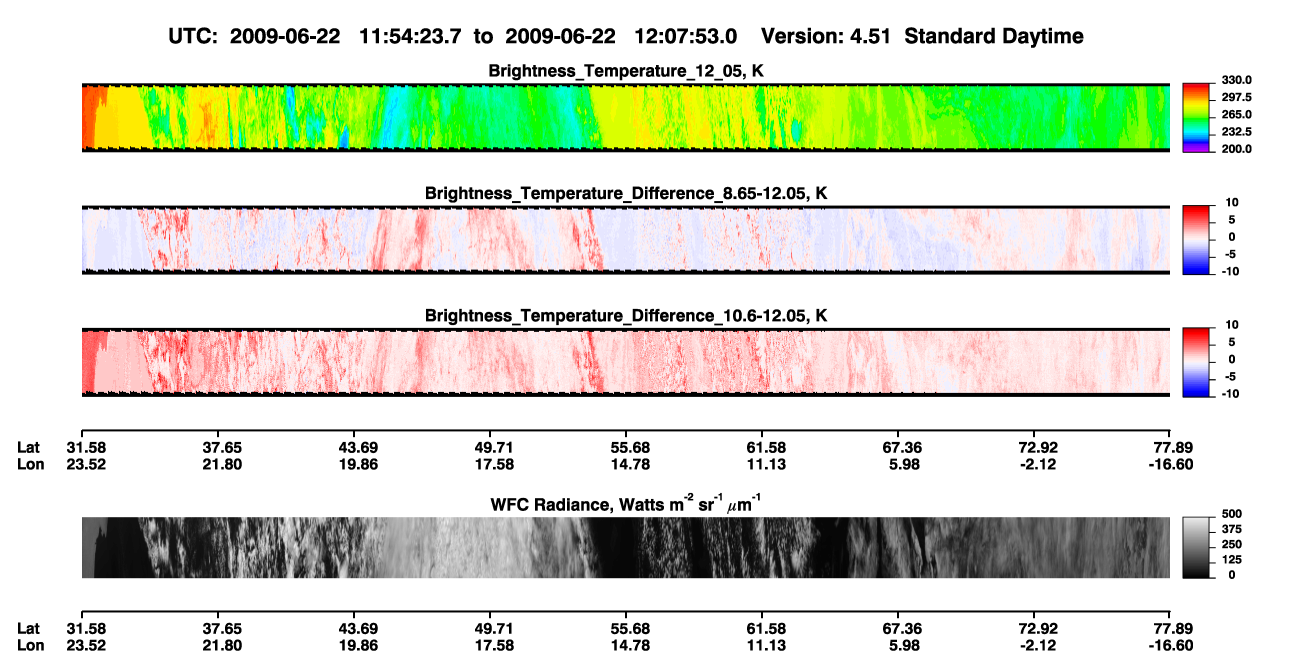The width and height of the screenshot is (1300, 667).
Task: Click the 500 label on WFC colorbar
Action: [x=1231, y=513]
